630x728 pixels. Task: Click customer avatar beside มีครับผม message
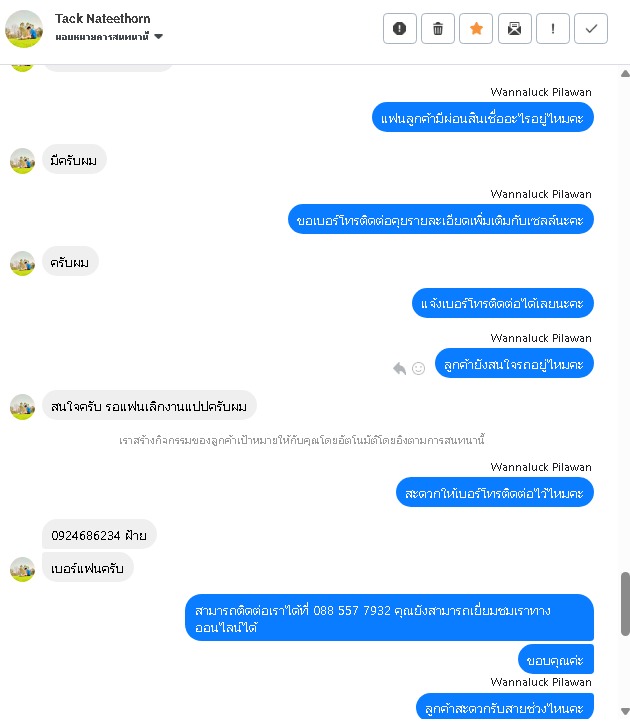[23, 161]
